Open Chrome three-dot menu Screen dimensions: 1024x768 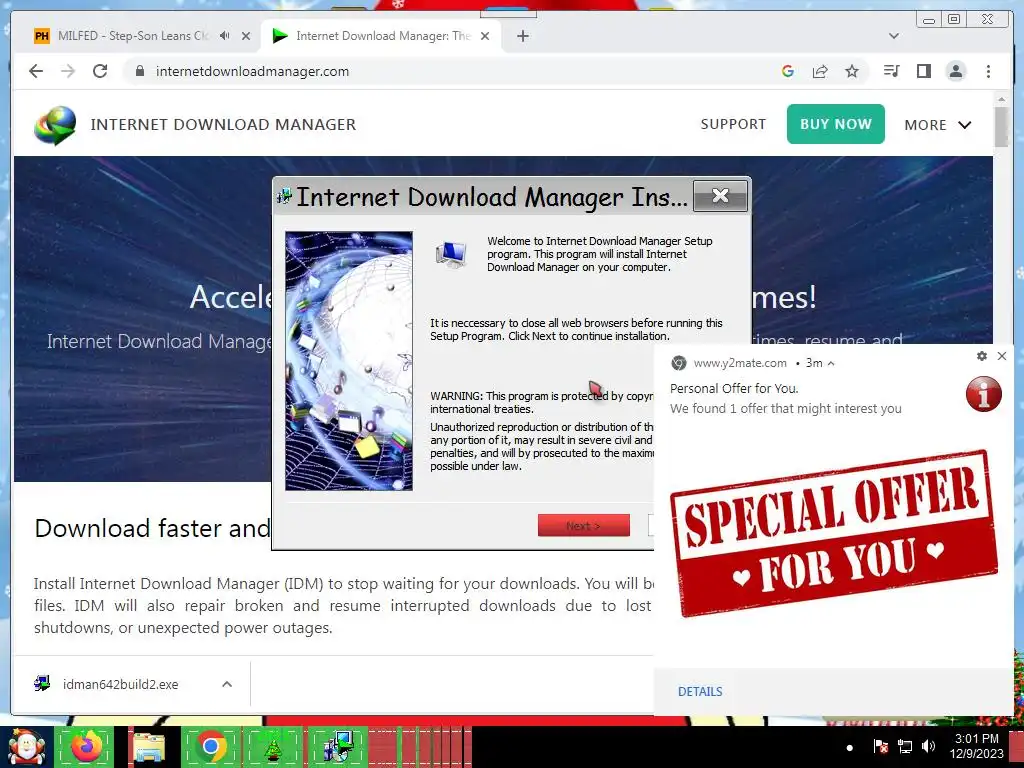click(988, 71)
